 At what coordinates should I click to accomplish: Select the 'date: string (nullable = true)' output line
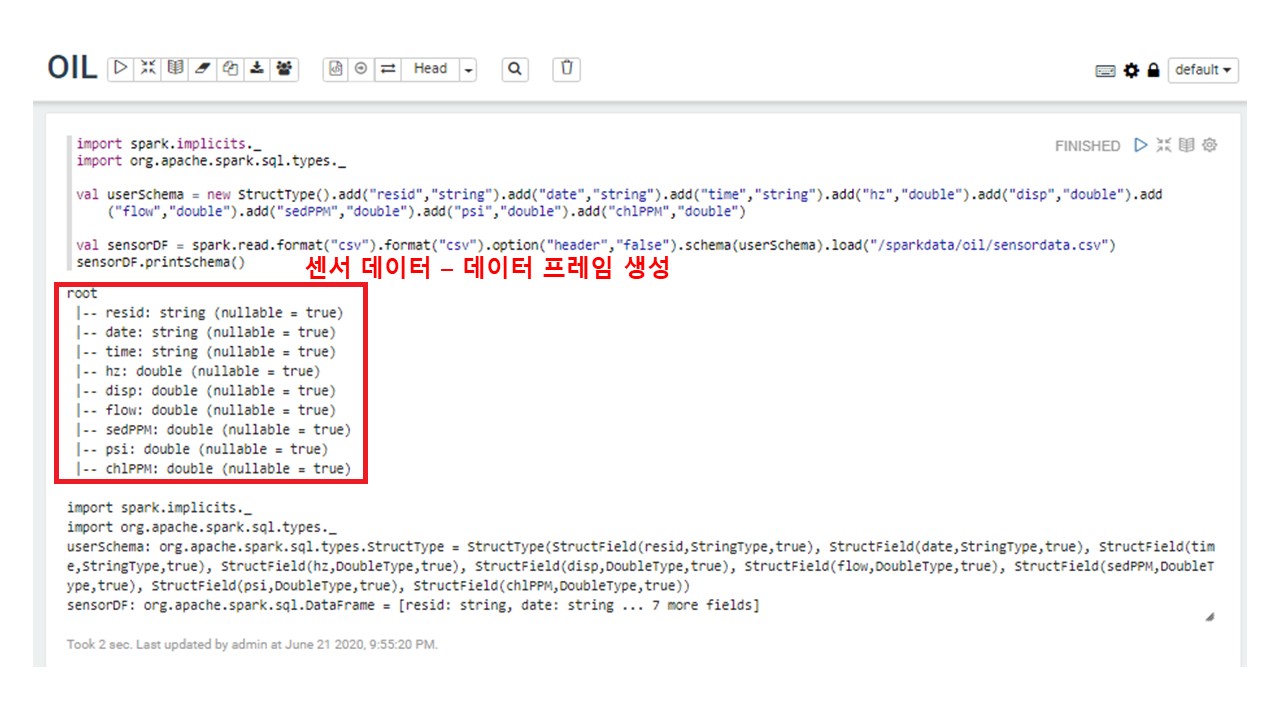tap(205, 332)
